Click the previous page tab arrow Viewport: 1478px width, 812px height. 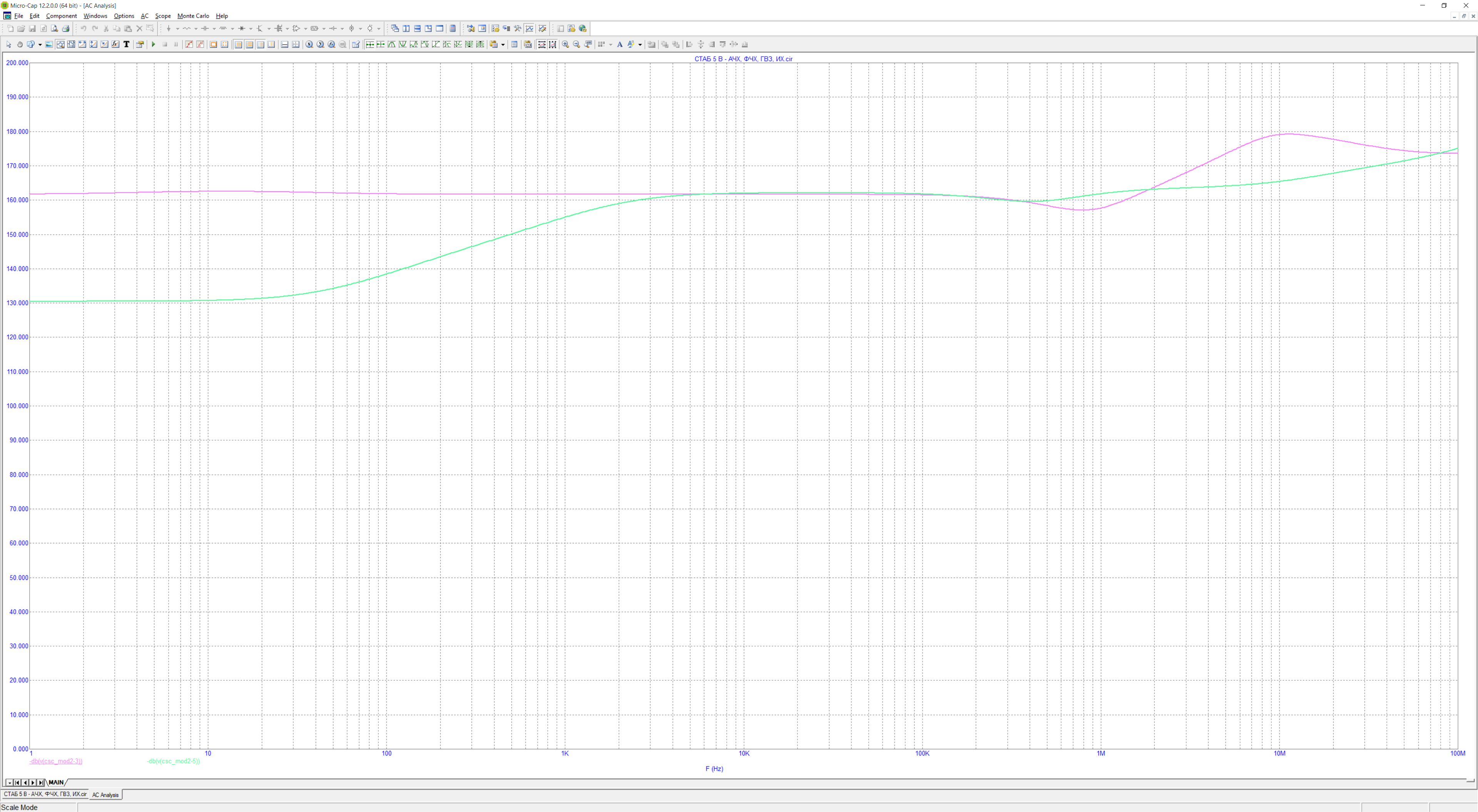point(25,782)
